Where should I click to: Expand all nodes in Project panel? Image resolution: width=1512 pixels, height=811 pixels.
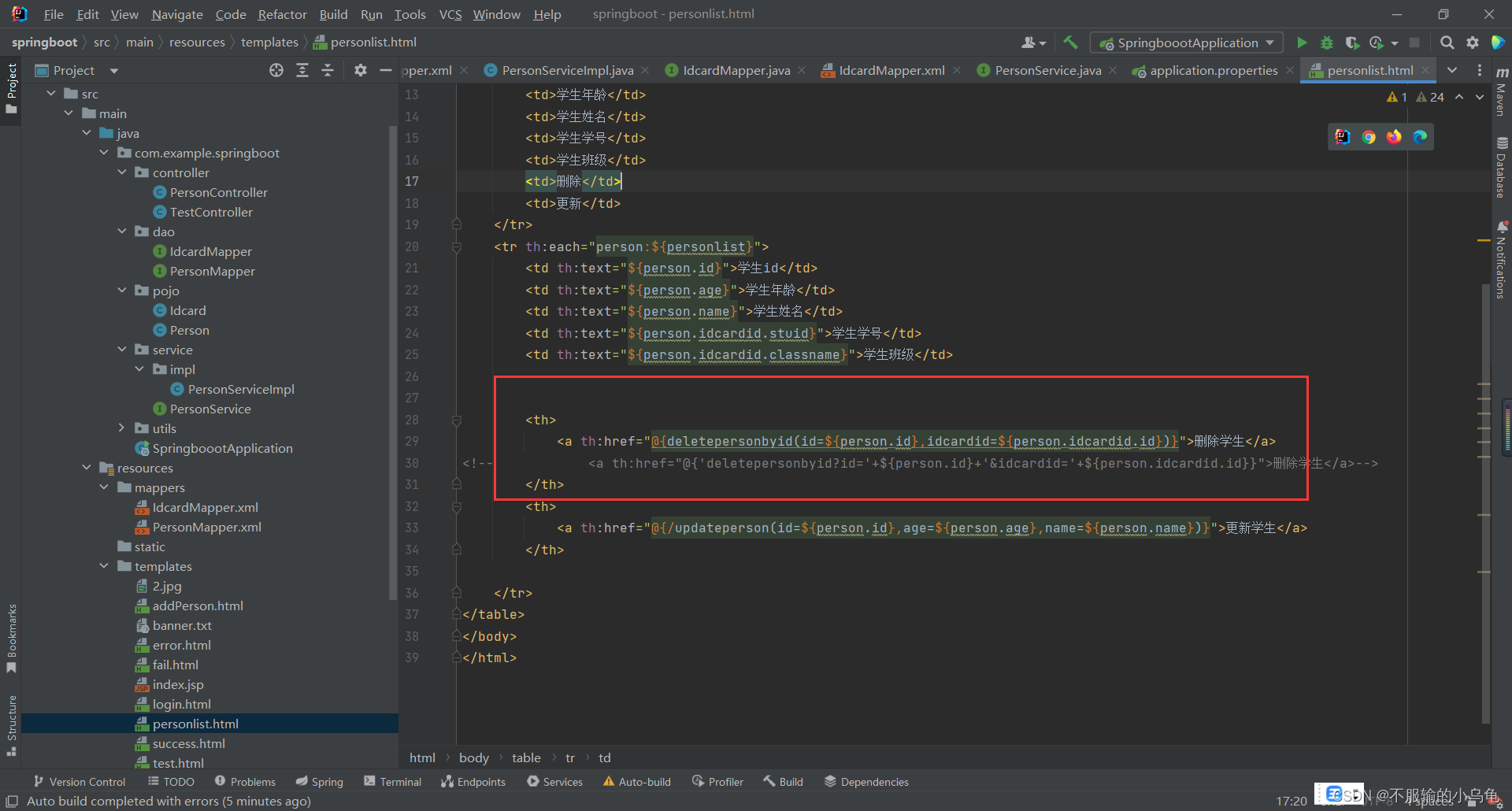(302, 70)
